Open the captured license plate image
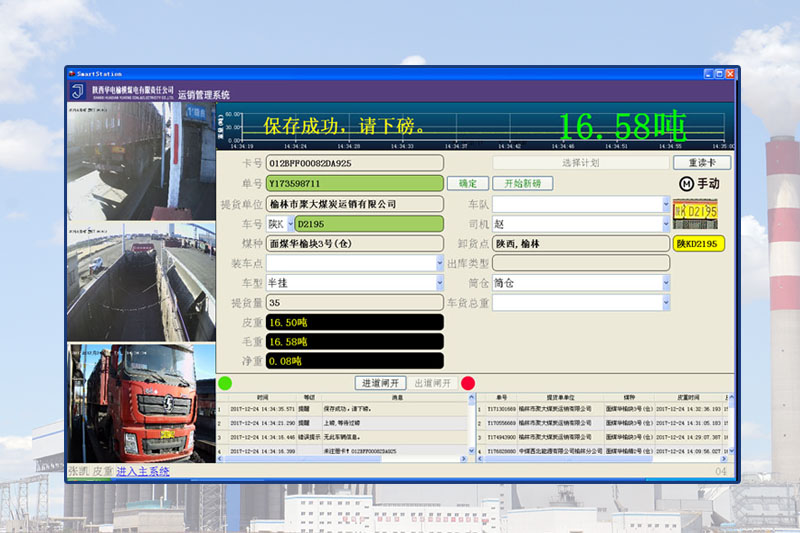Viewport: 800px width, 533px height. [x=696, y=211]
